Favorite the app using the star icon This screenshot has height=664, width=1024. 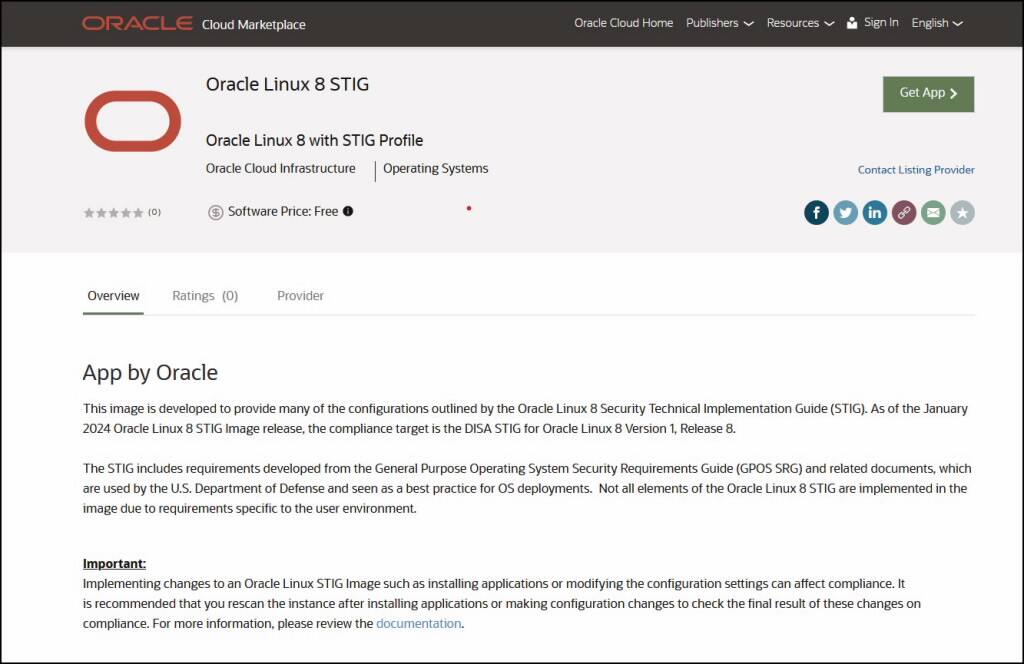click(x=961, y=212)
